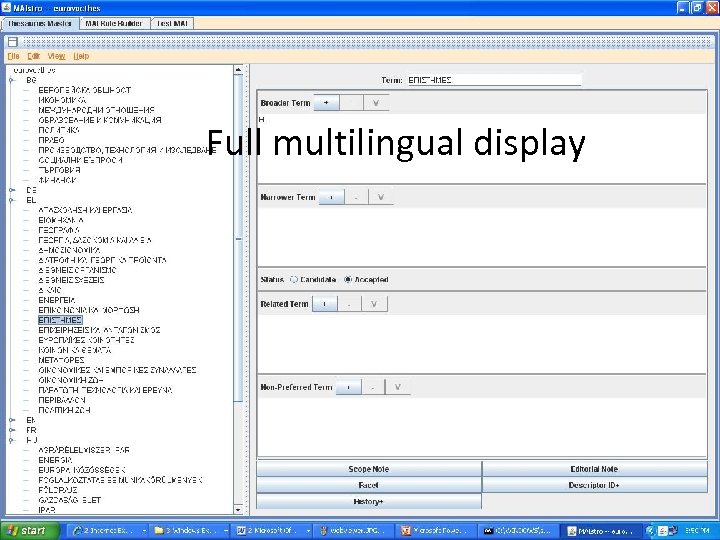Viewport: 720px width, 540px height.
Task: Switch to command prompt taskbar item
Action: click(519, 531)
